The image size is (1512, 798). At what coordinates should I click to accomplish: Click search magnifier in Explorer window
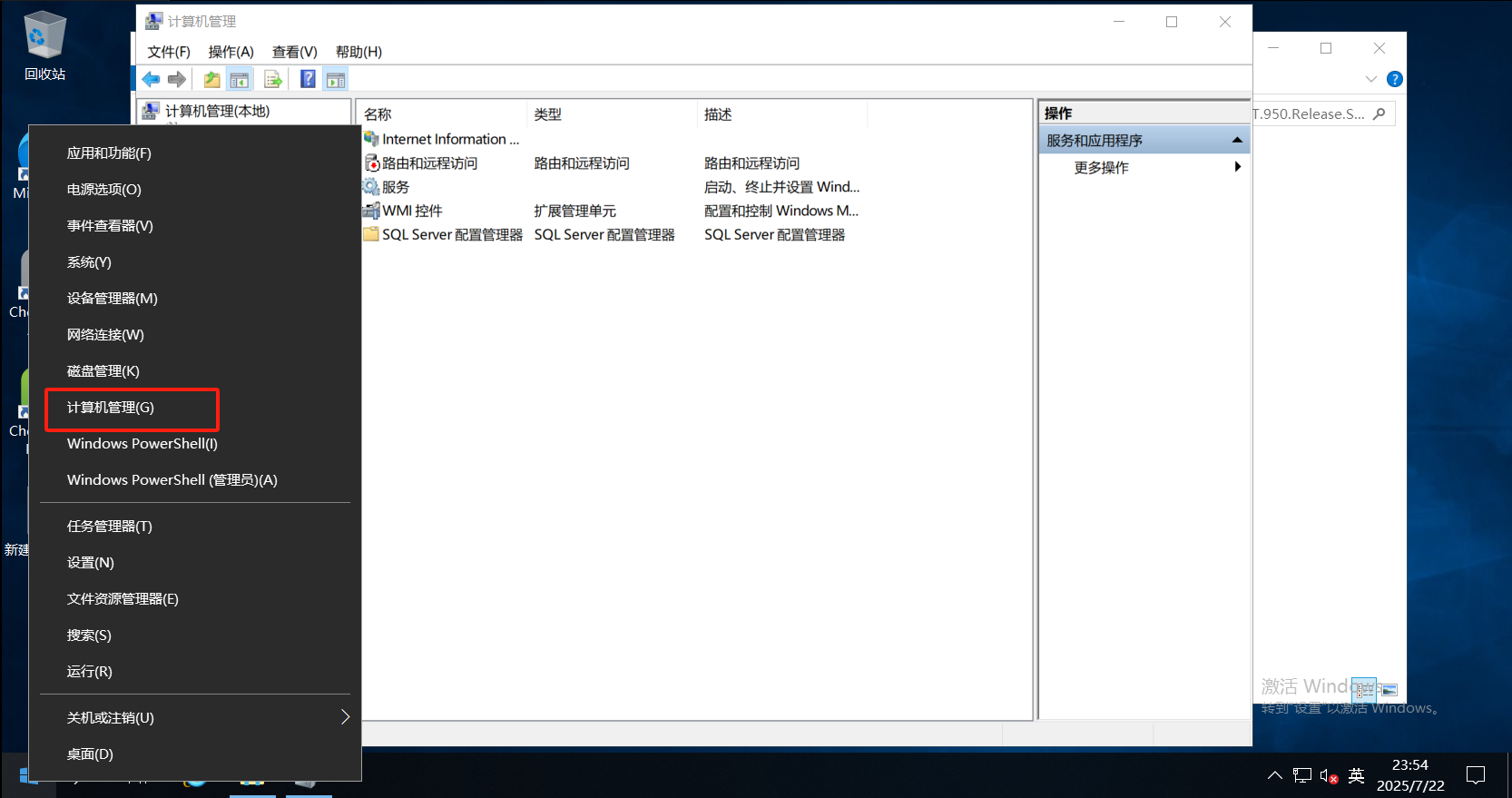click(1379, 113)
